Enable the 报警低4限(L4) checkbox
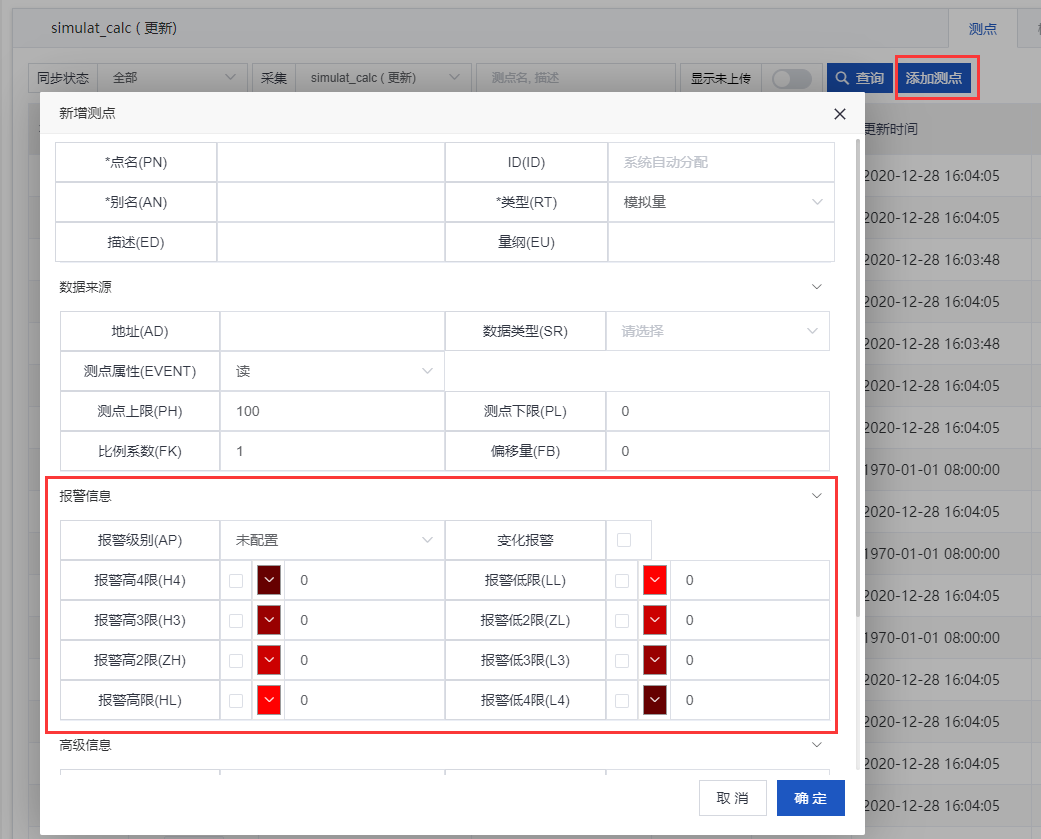The height and width of the screenshot is (839, 1041). pos(622,700)
